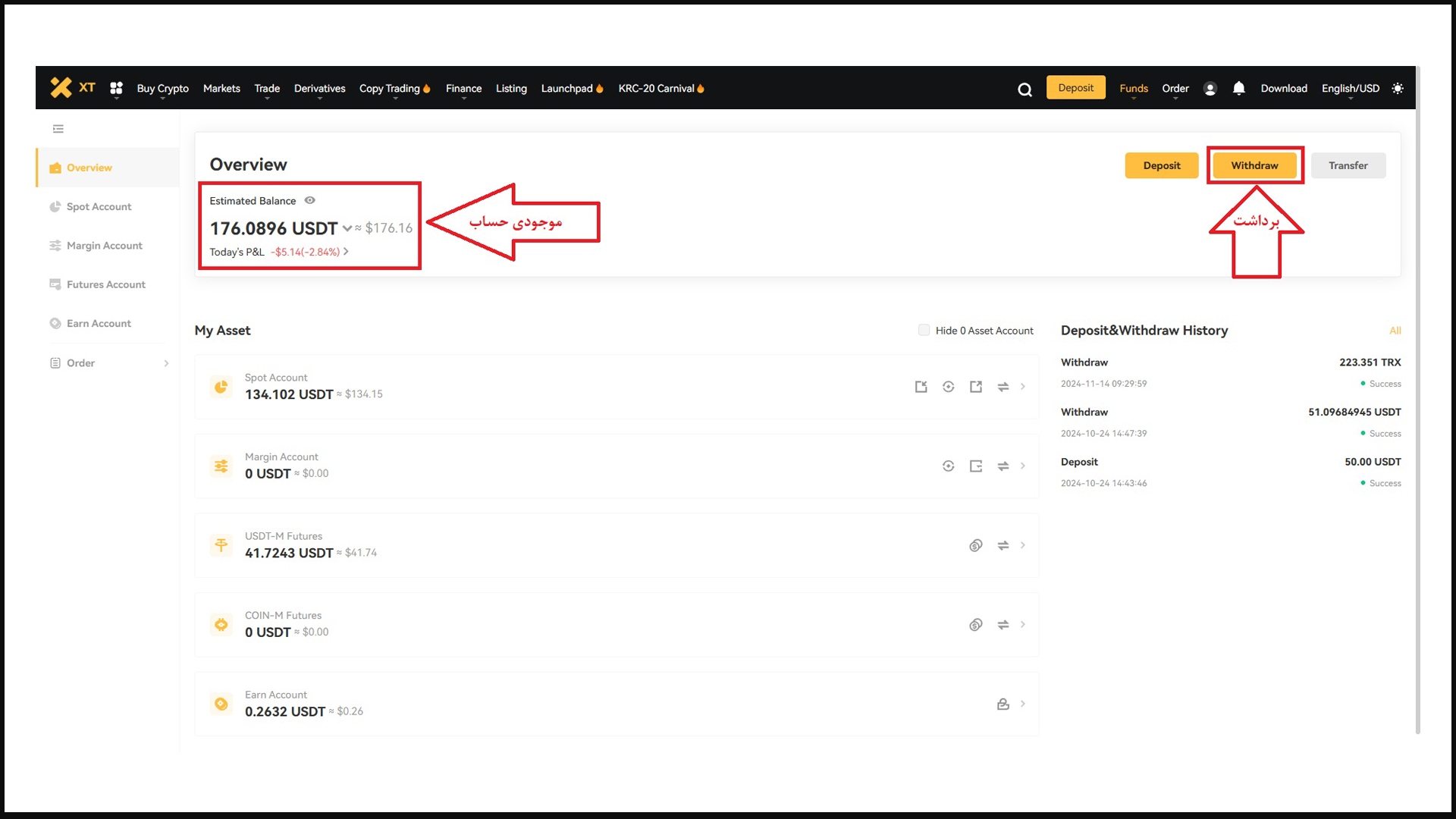1456x819 pixels.
Task: Click the Margin Account borrow icon
Action: click(x=976, y=466)
